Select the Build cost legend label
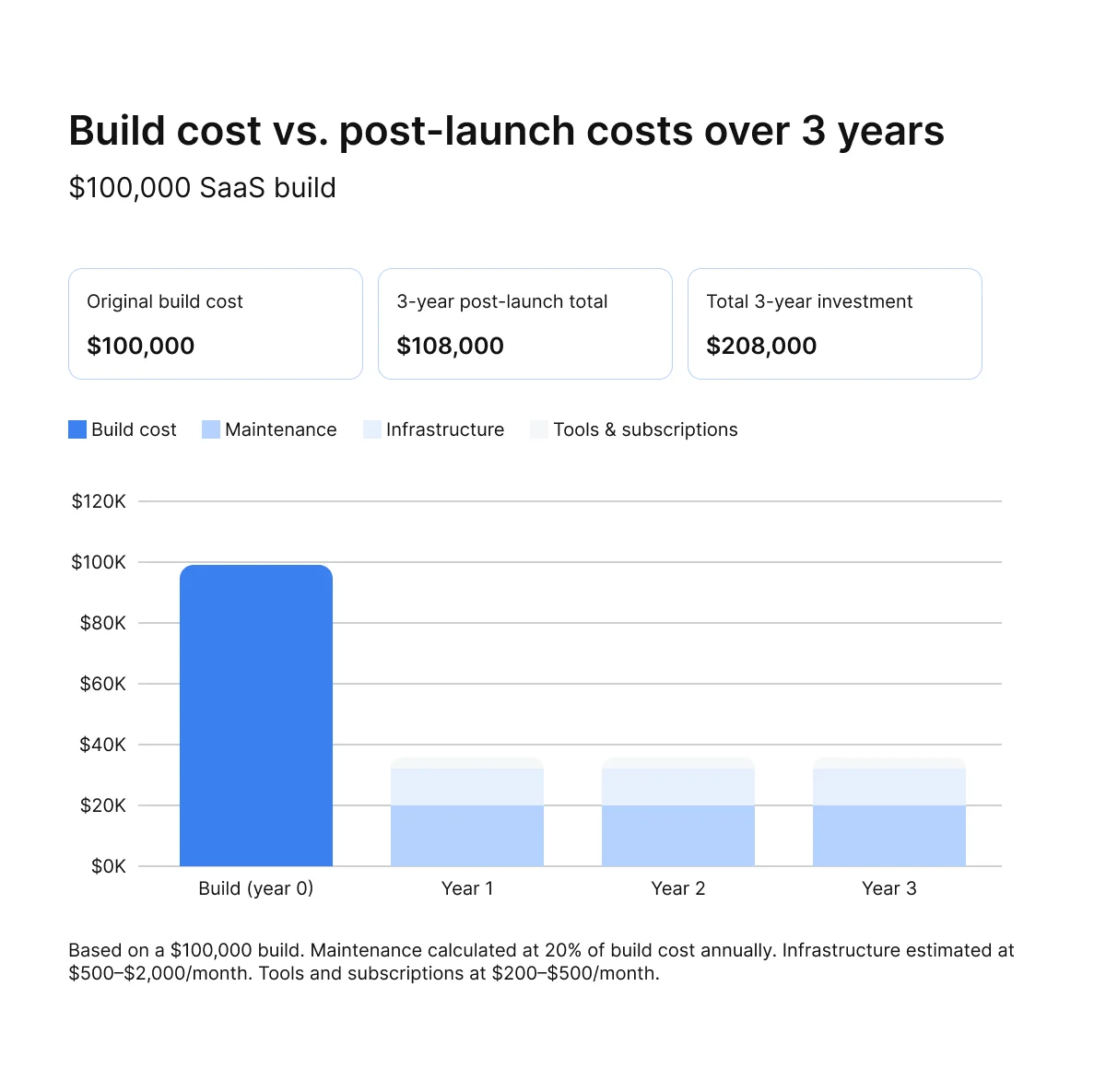Screen dimensions: 1106x1092 (x=134, y=429)
